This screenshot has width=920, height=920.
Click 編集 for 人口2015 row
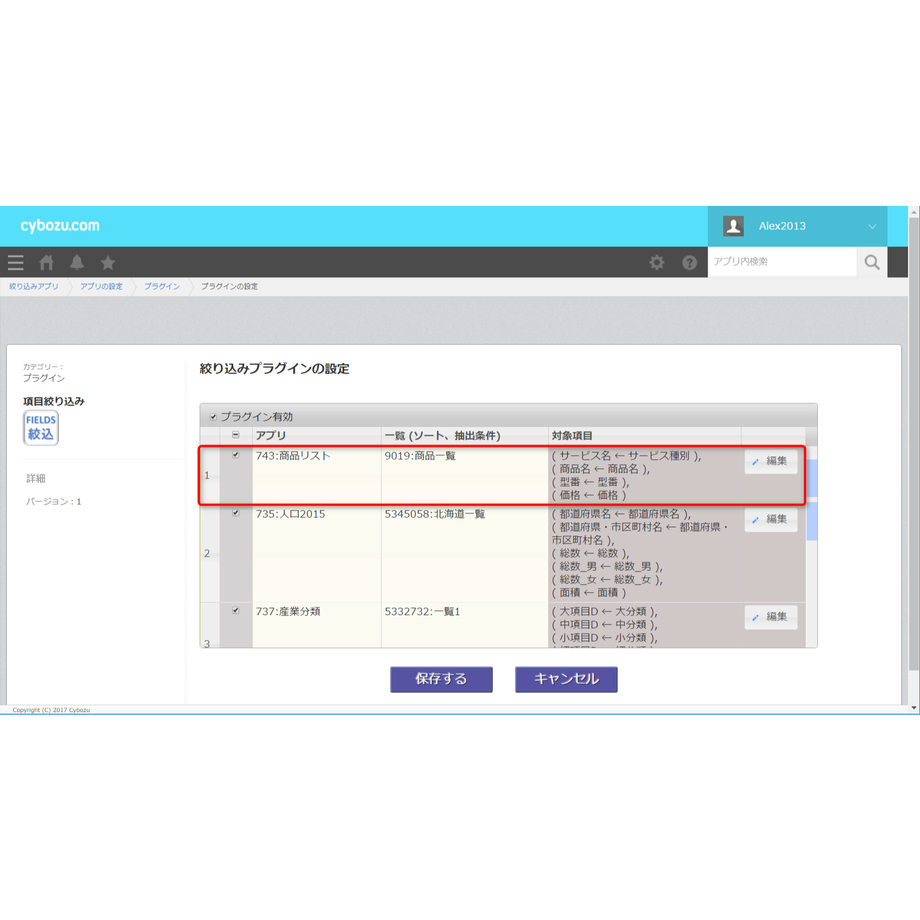click(x=771, y=519)
